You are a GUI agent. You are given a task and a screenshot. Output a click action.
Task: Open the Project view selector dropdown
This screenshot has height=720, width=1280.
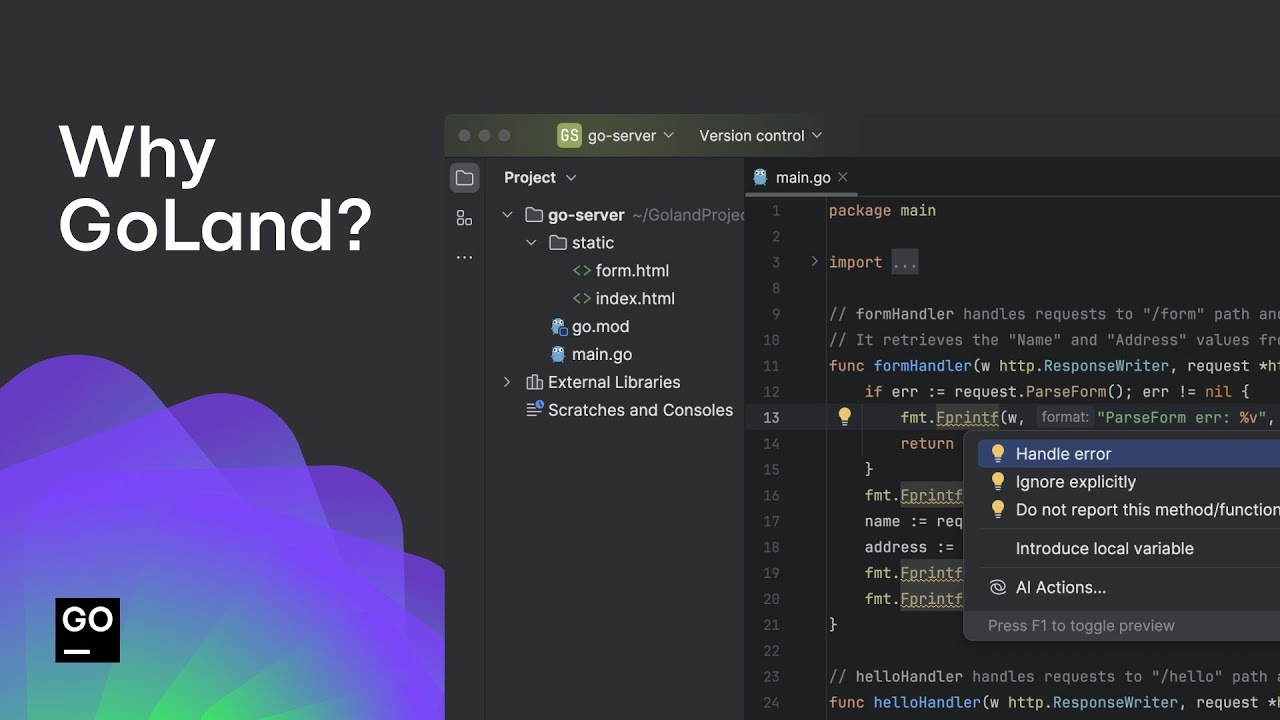(540, 178)
